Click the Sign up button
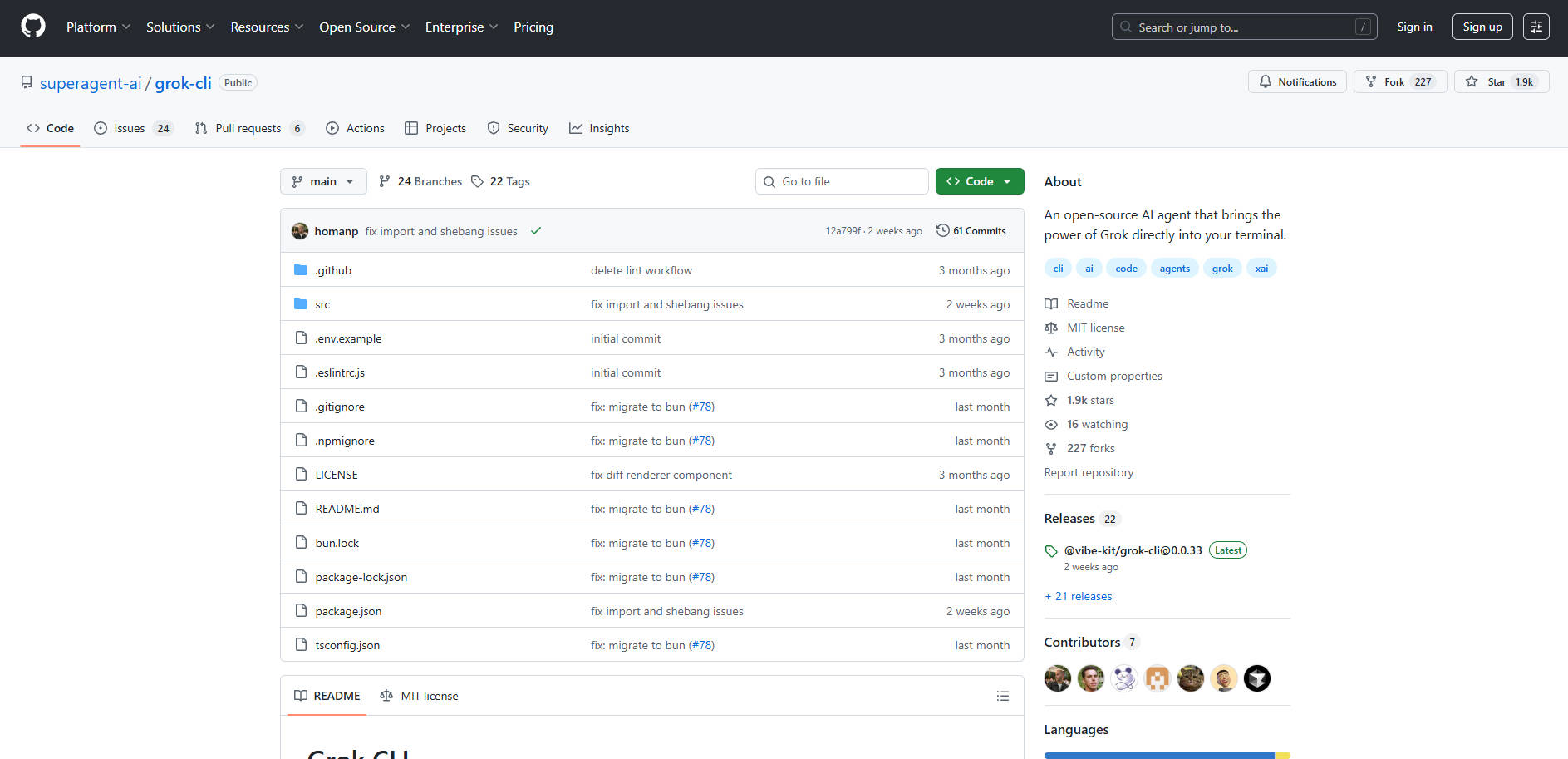 point(1482,27)
